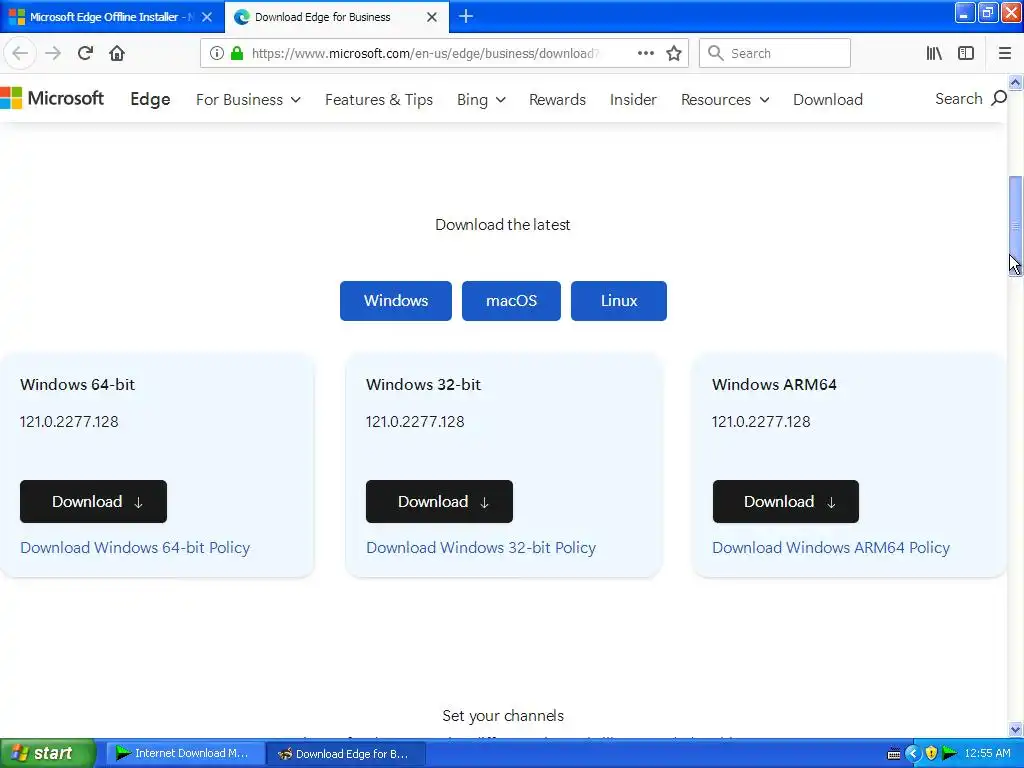Click the Windows 64-bit version number 121.0.2277.128

(69, 421)
